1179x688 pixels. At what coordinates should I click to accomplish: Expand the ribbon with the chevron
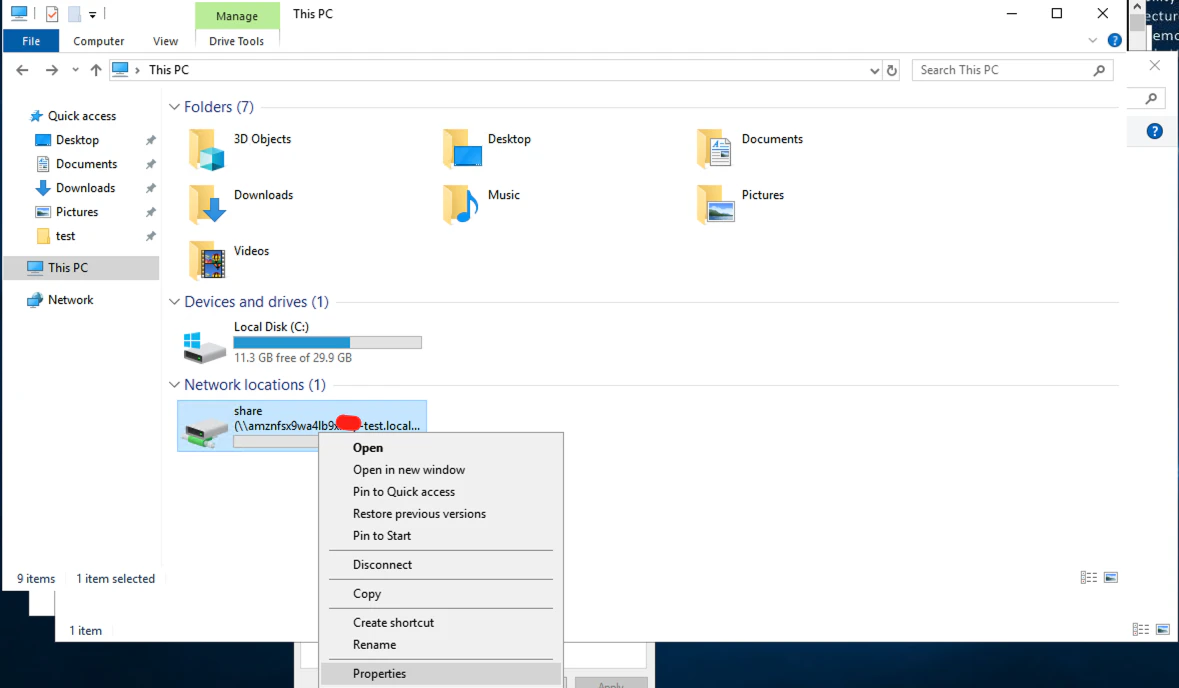coord(1093,41)
